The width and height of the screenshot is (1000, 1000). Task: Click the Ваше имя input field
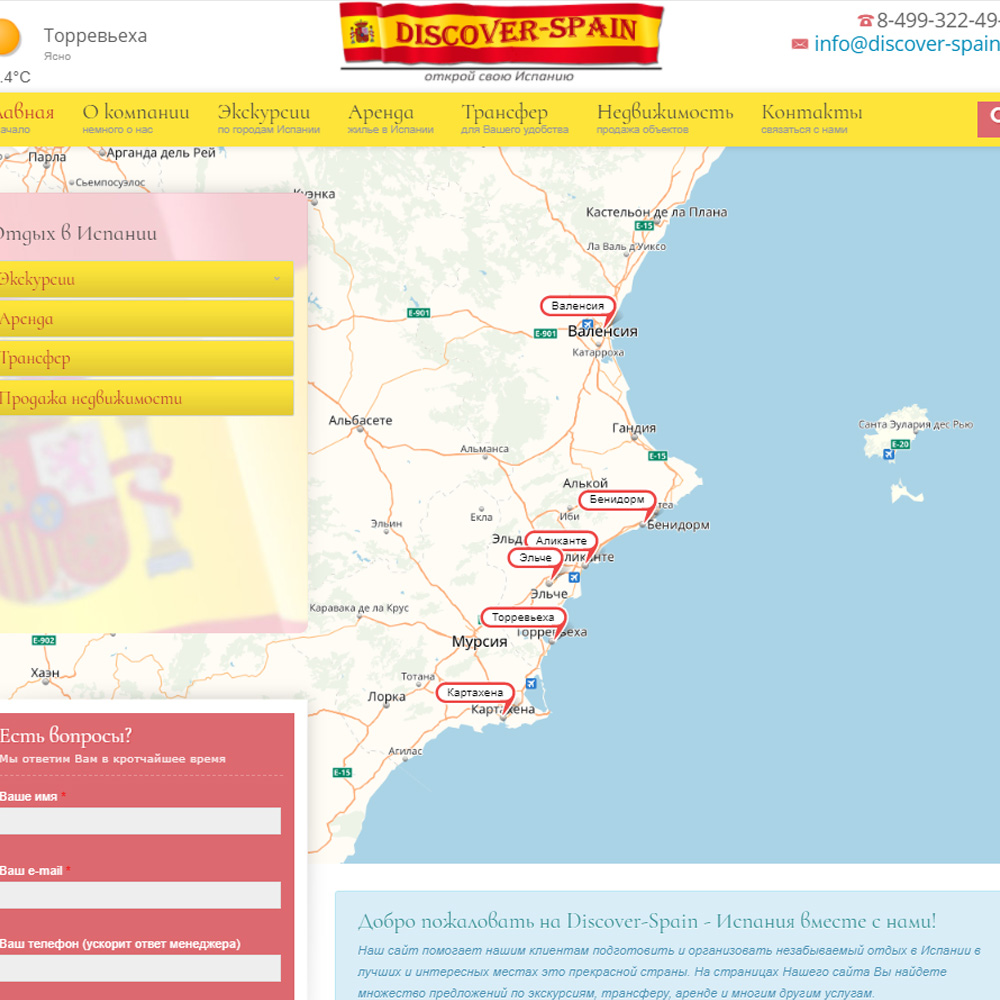point(140,821)
